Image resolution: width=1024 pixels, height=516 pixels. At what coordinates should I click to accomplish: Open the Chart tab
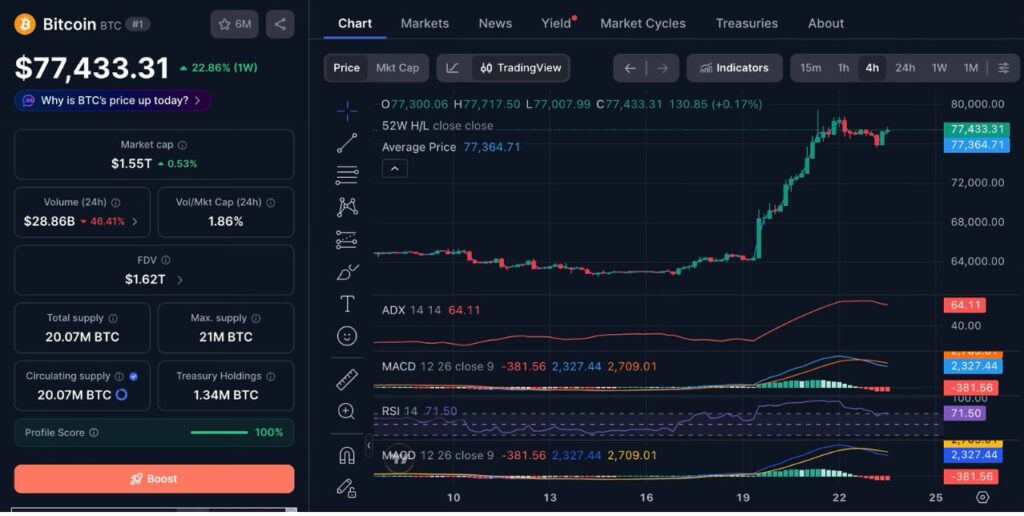pos(355,24)
